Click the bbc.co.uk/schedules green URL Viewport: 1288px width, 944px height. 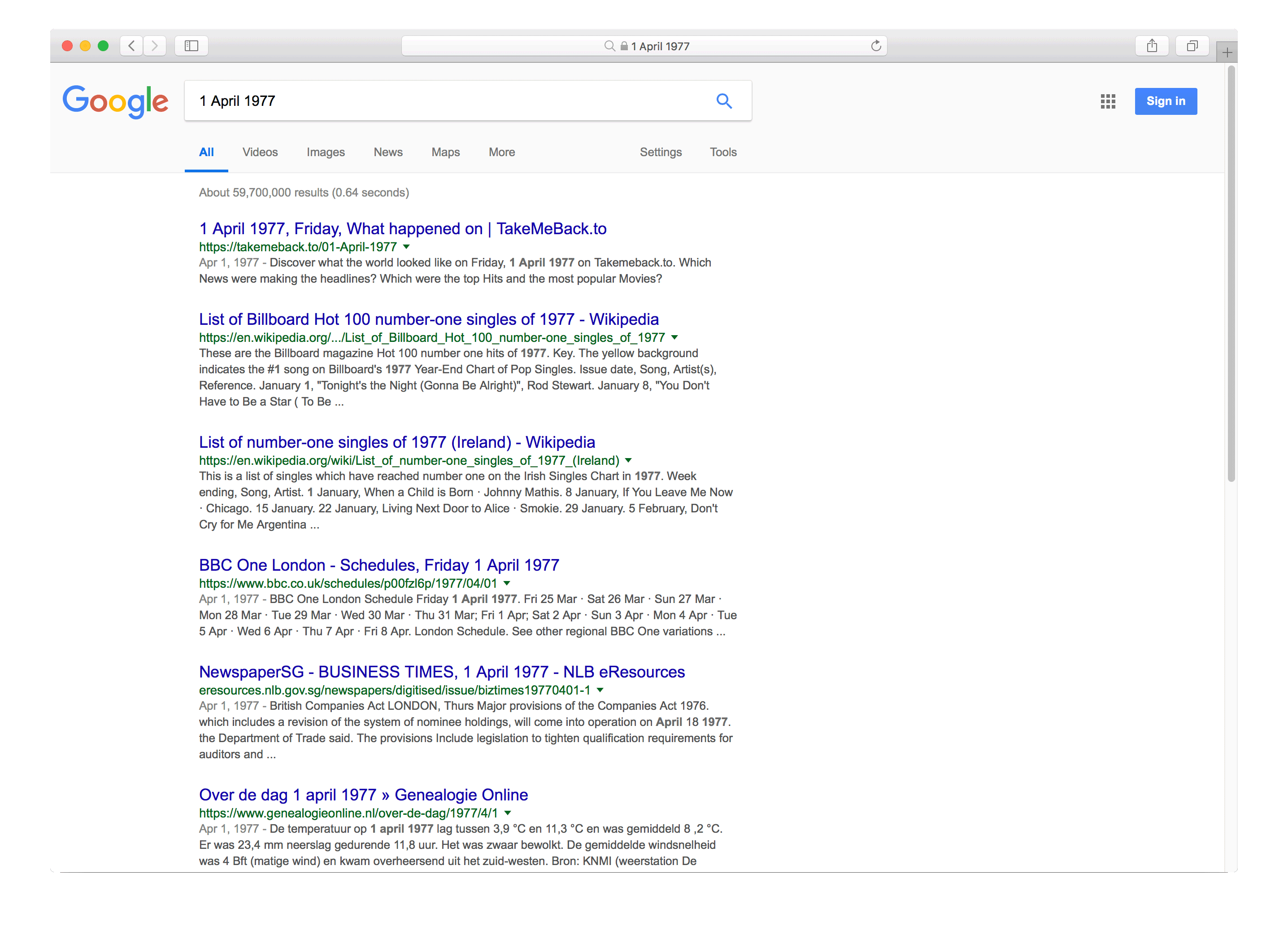point(348,583)
